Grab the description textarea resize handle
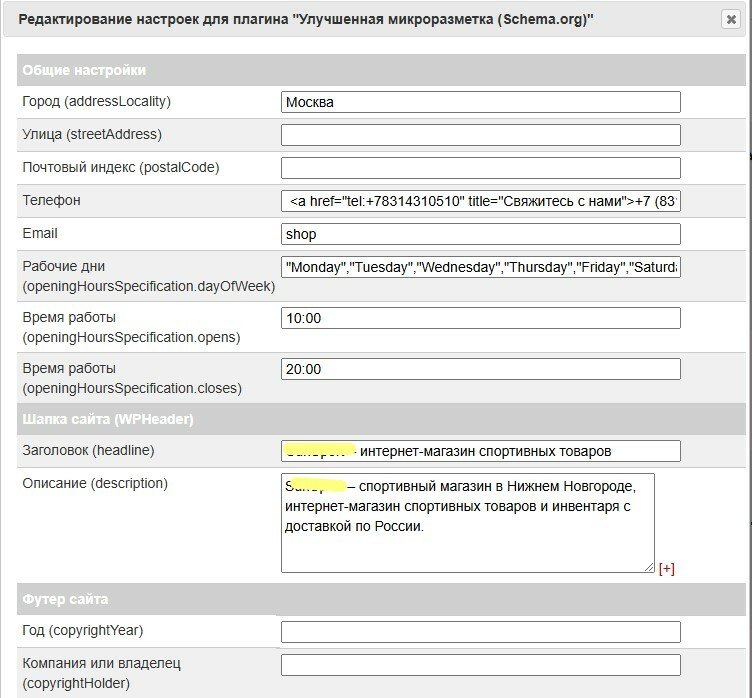 (649, 567)
